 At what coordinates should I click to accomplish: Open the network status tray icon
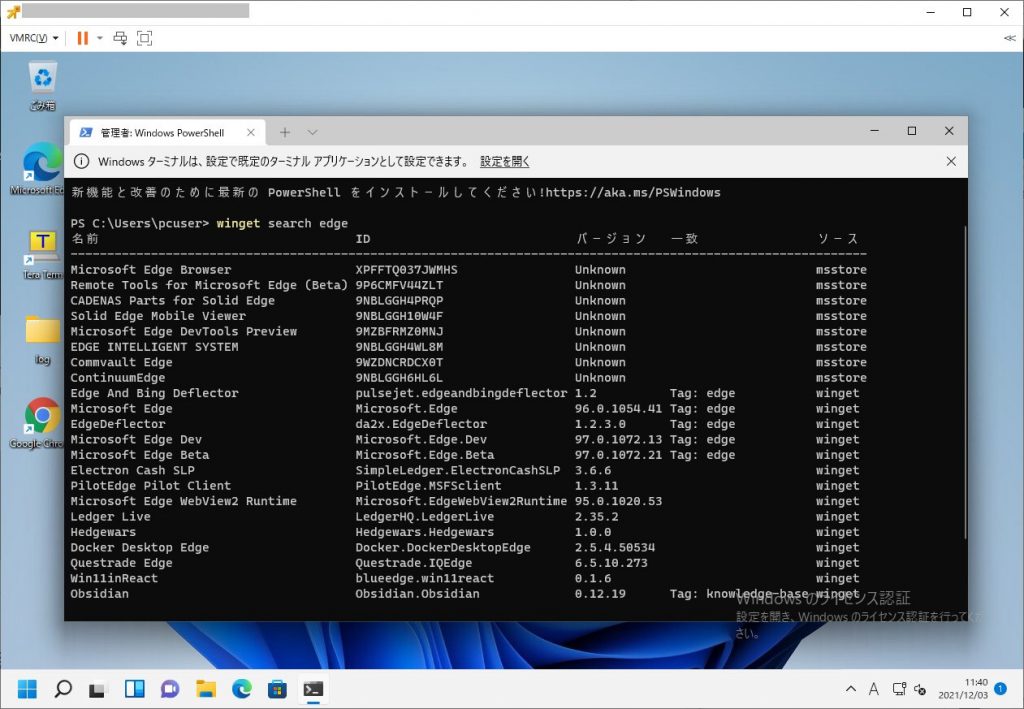(x=899, y=689)
